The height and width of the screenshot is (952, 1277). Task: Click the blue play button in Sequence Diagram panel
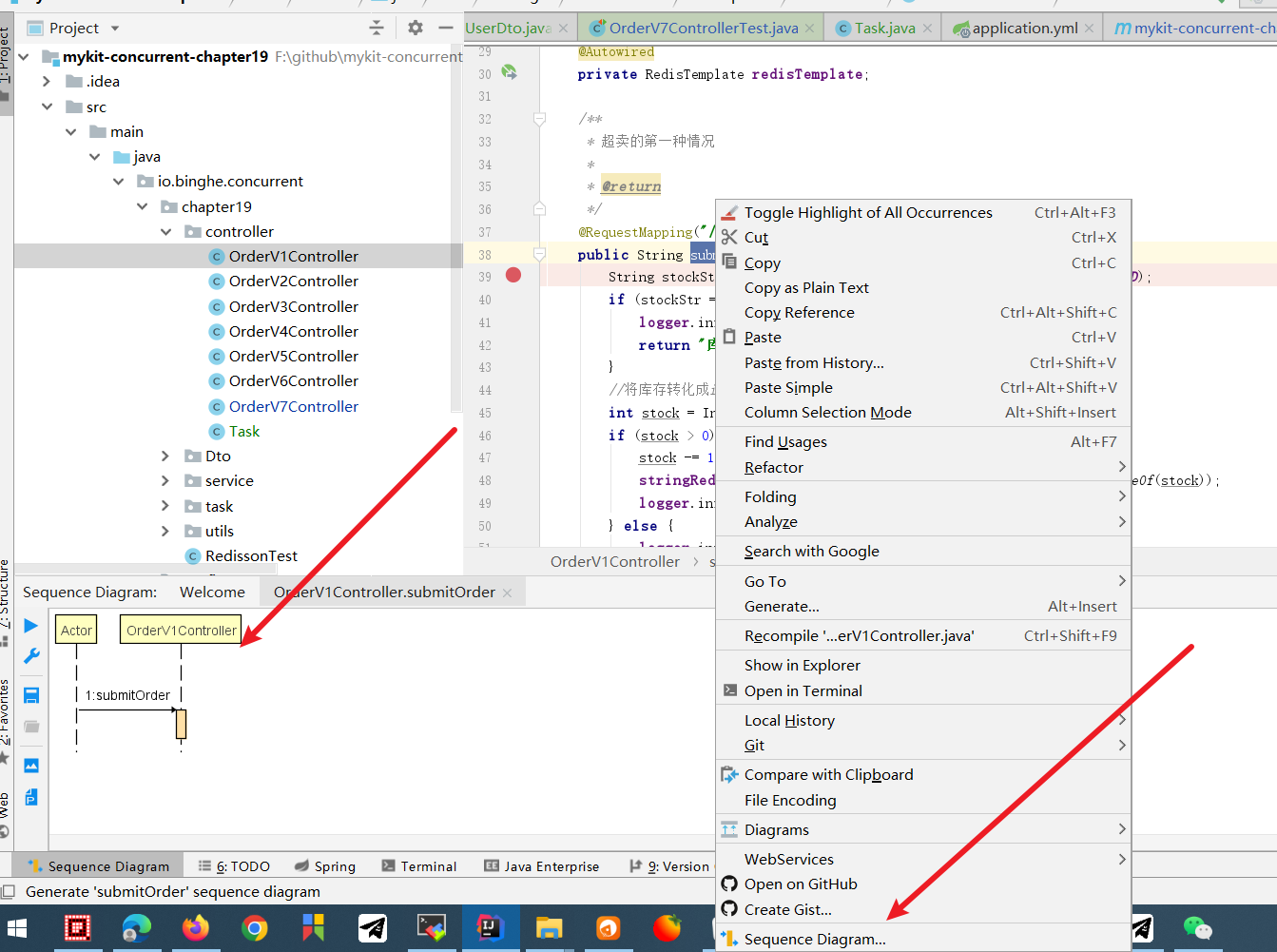point(30,626)
